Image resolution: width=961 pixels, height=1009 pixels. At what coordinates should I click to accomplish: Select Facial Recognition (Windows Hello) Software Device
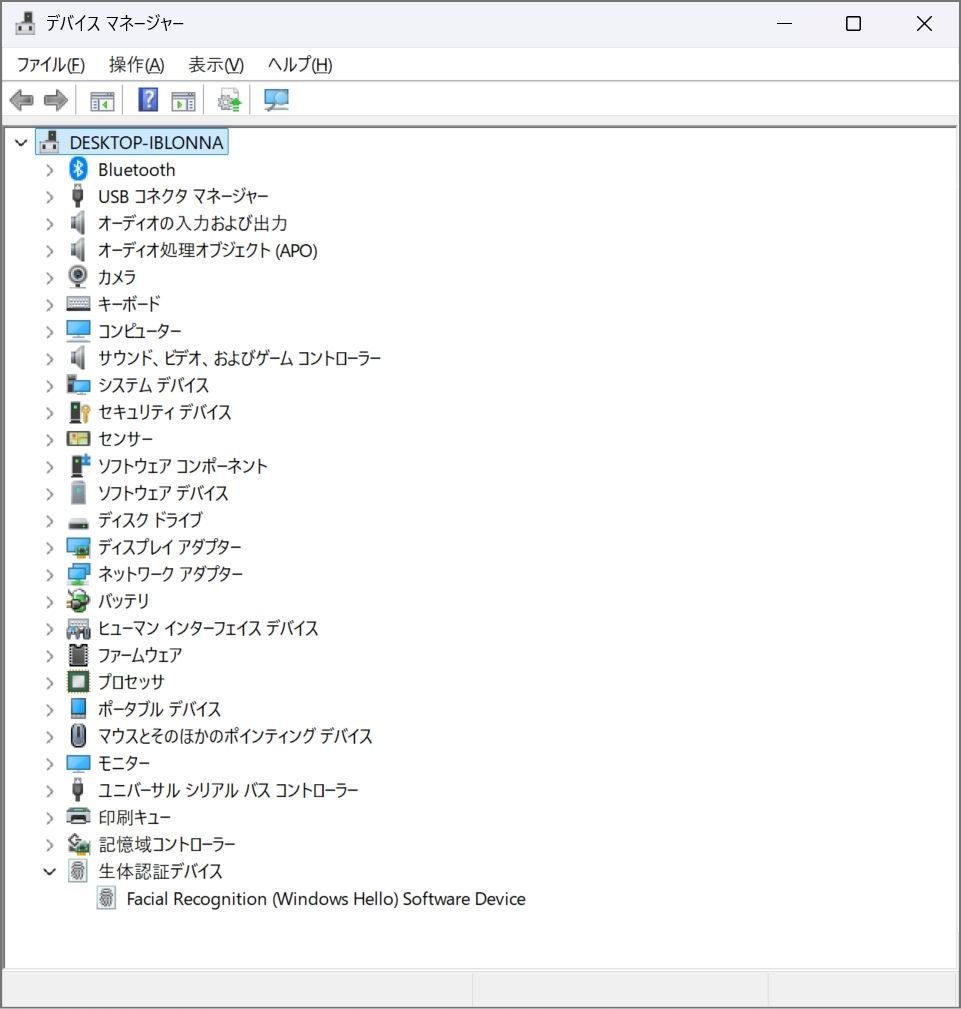click(325, 899)
